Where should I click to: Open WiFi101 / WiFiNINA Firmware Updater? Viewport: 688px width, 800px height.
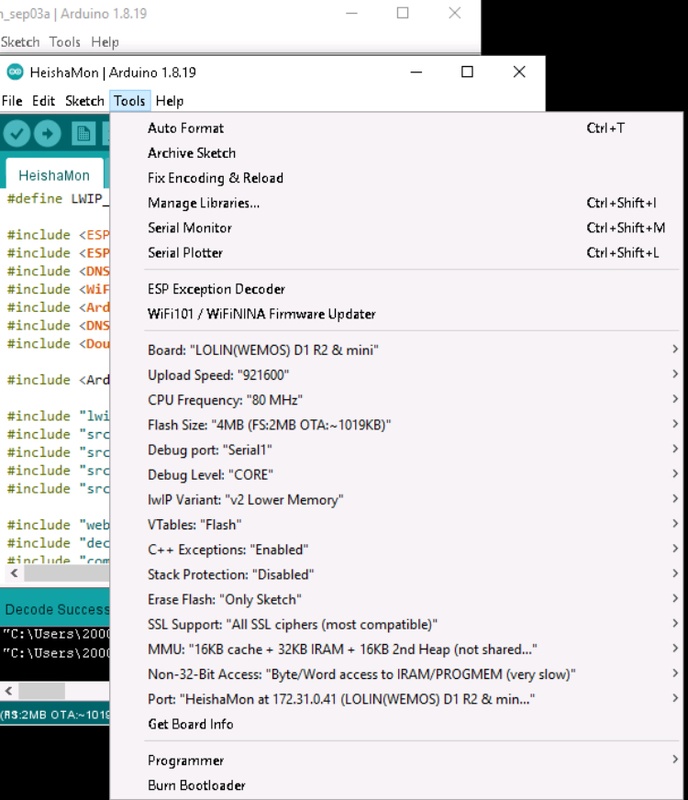(x=397, y=314)
